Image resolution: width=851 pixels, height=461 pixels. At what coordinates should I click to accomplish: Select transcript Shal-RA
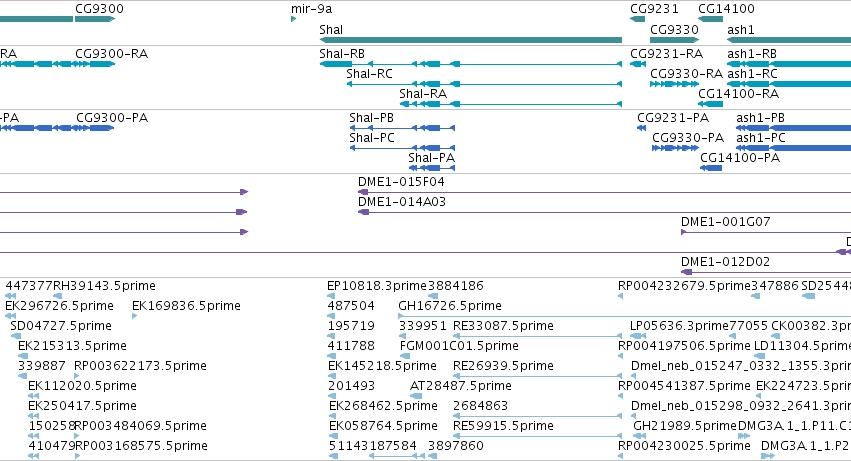(x=511, y=104)
